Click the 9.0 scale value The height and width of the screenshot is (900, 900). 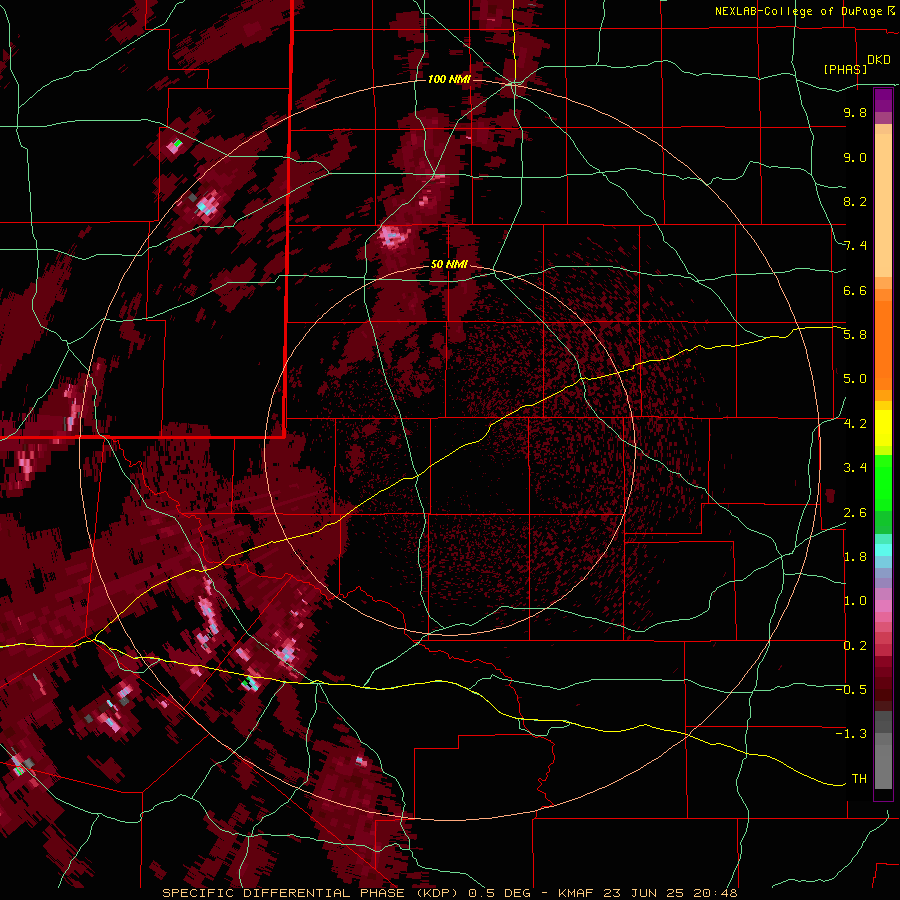coord(855,157)
